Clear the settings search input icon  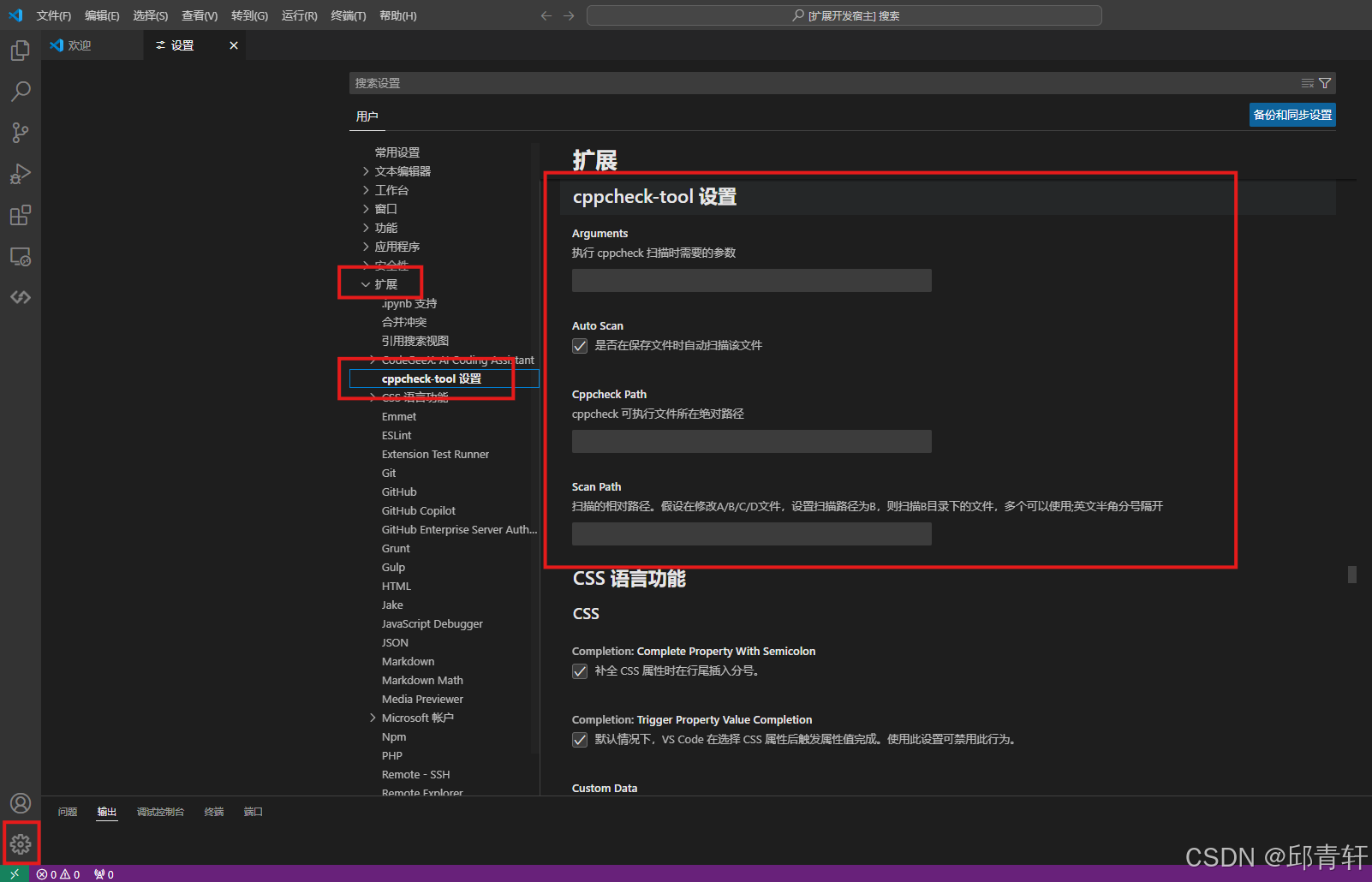coord(1308,83)
